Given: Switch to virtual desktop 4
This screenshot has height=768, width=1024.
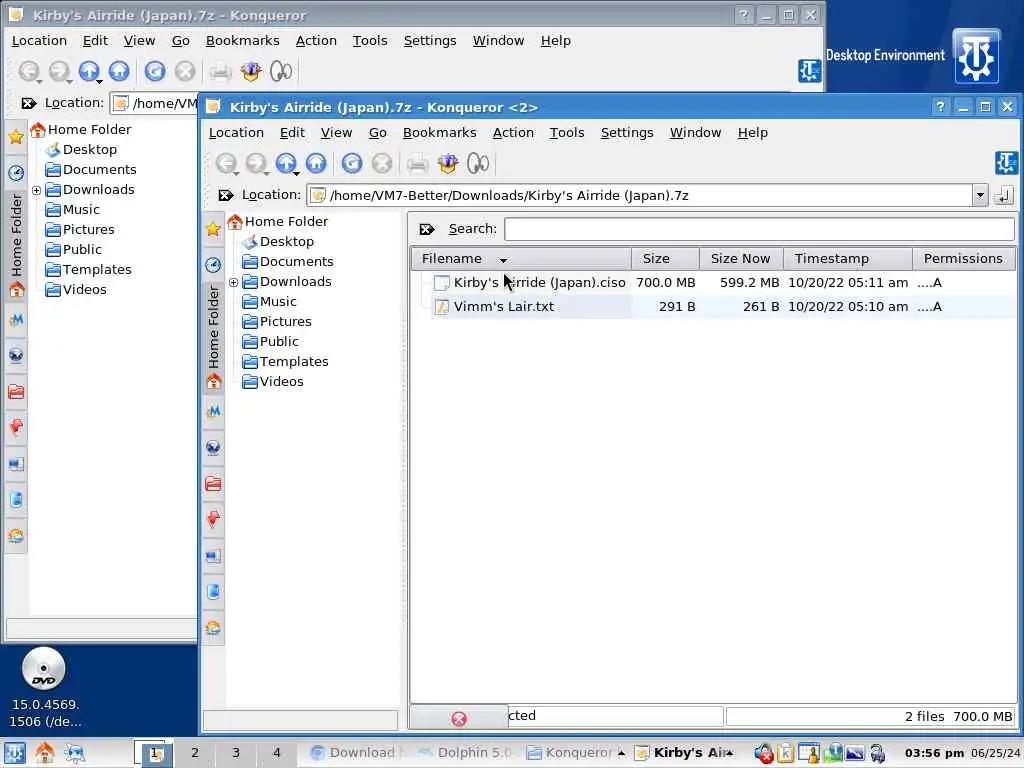Looking at the screenshot, I should pyautogui.click(x=276, y=752).
